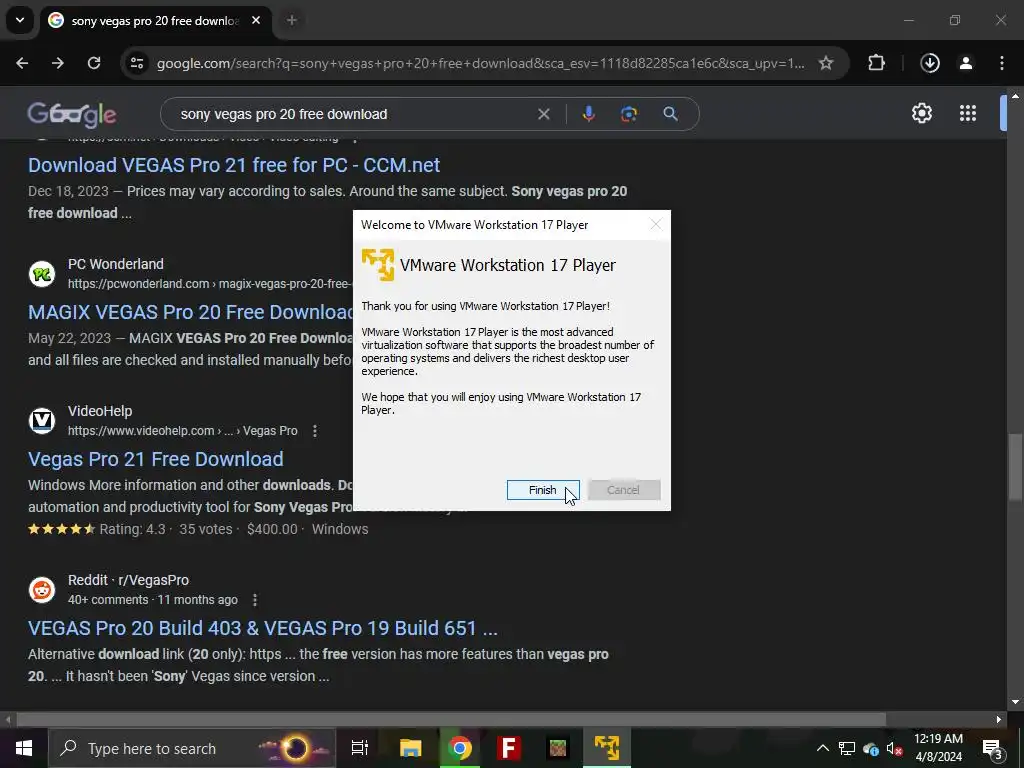
Task: Open Chrome three-dot menu
Action: point(1002,63)
